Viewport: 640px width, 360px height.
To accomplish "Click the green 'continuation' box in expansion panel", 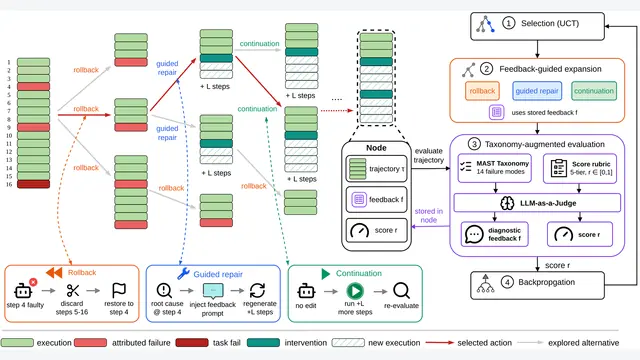I will click(x=594, y=91).
